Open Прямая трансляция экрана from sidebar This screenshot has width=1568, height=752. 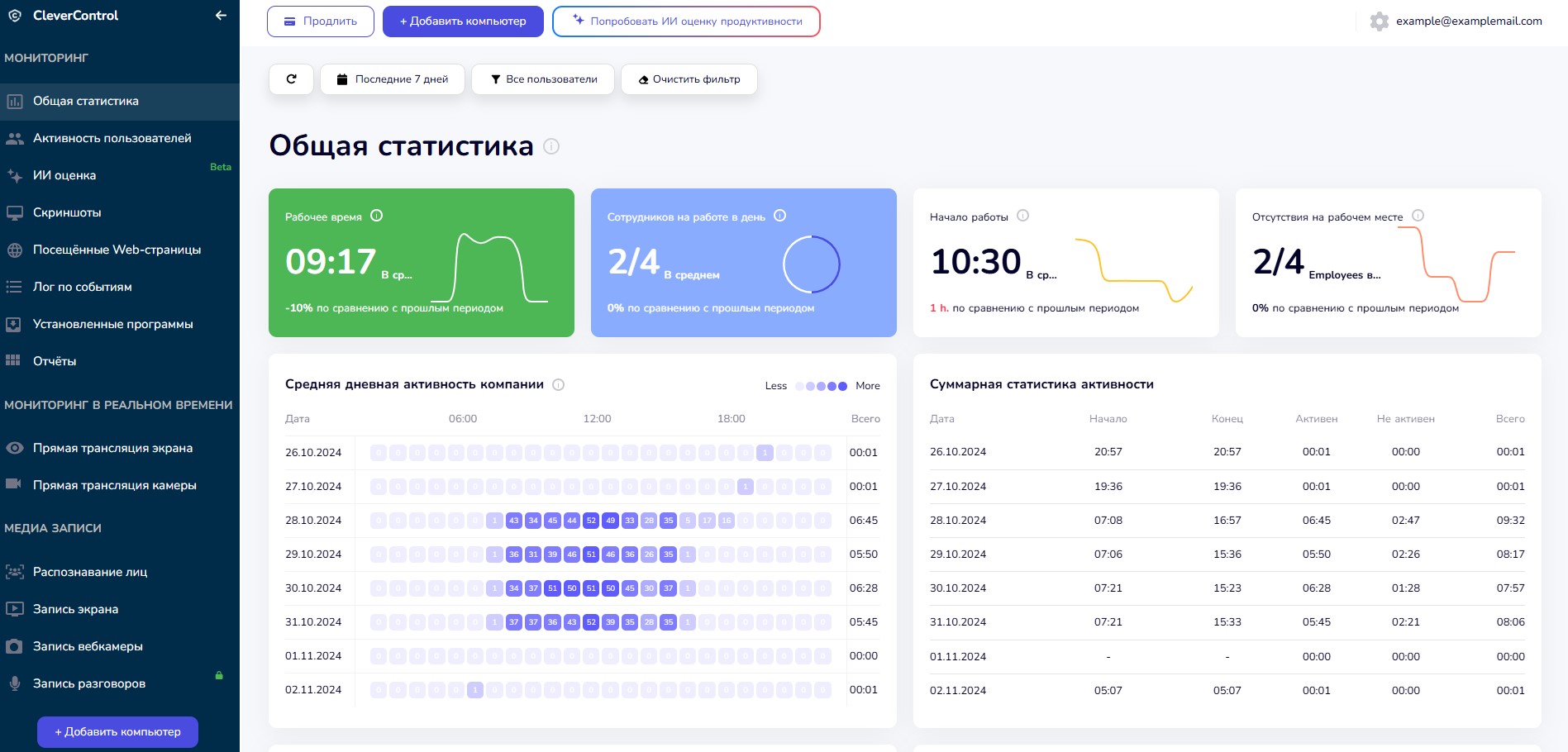(112, 448)
